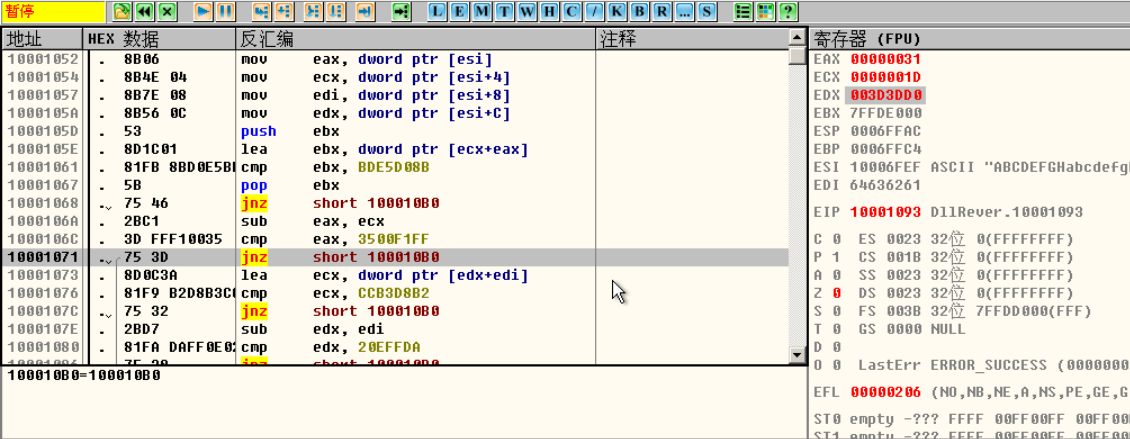Open appearance color grid icon

pos(765,11)
